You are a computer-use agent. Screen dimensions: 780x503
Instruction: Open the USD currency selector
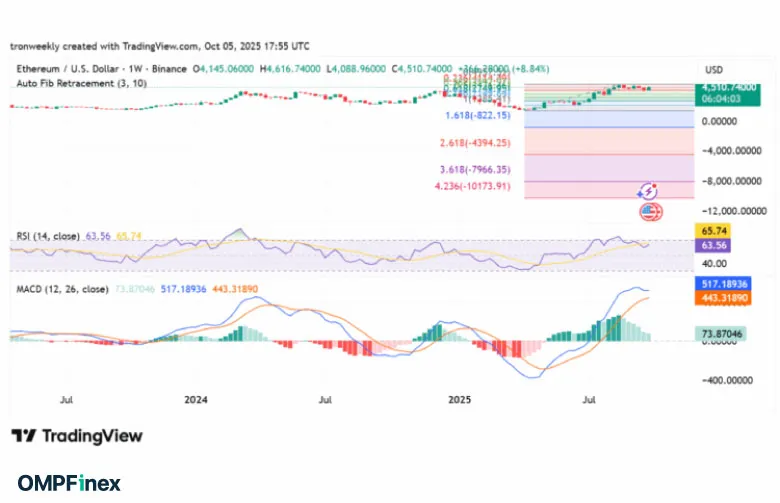[x=714, y=69]
